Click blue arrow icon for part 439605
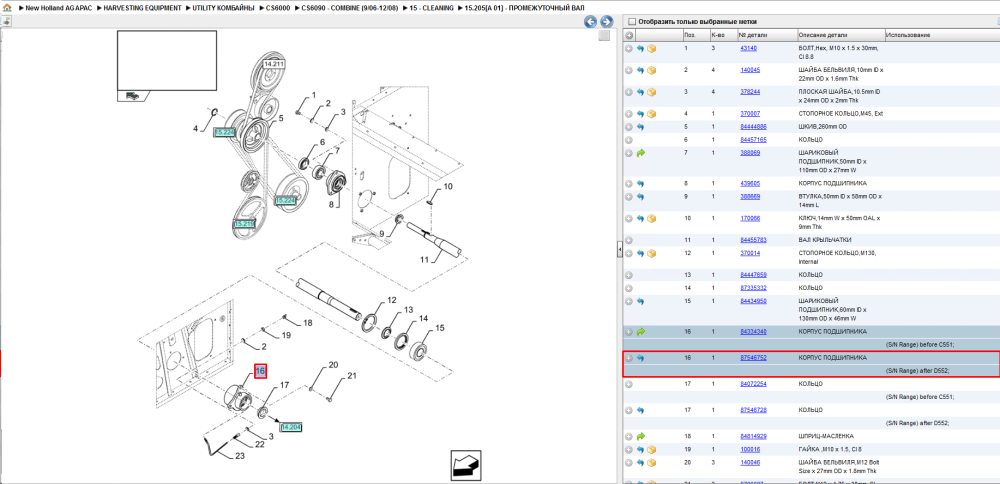 (640, 184)
